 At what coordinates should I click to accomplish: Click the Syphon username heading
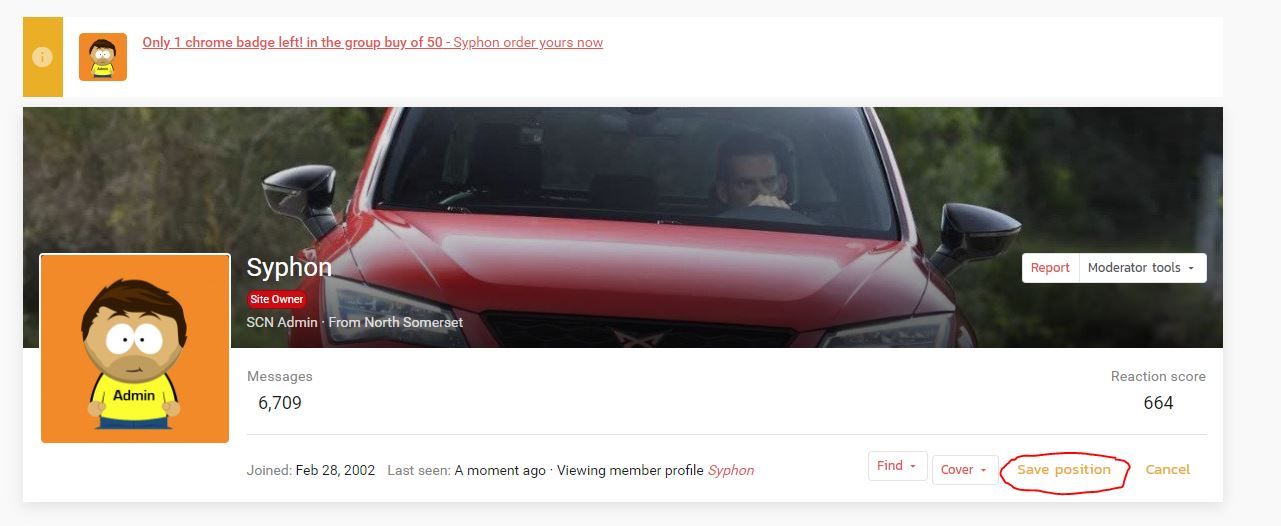(289, 268)
